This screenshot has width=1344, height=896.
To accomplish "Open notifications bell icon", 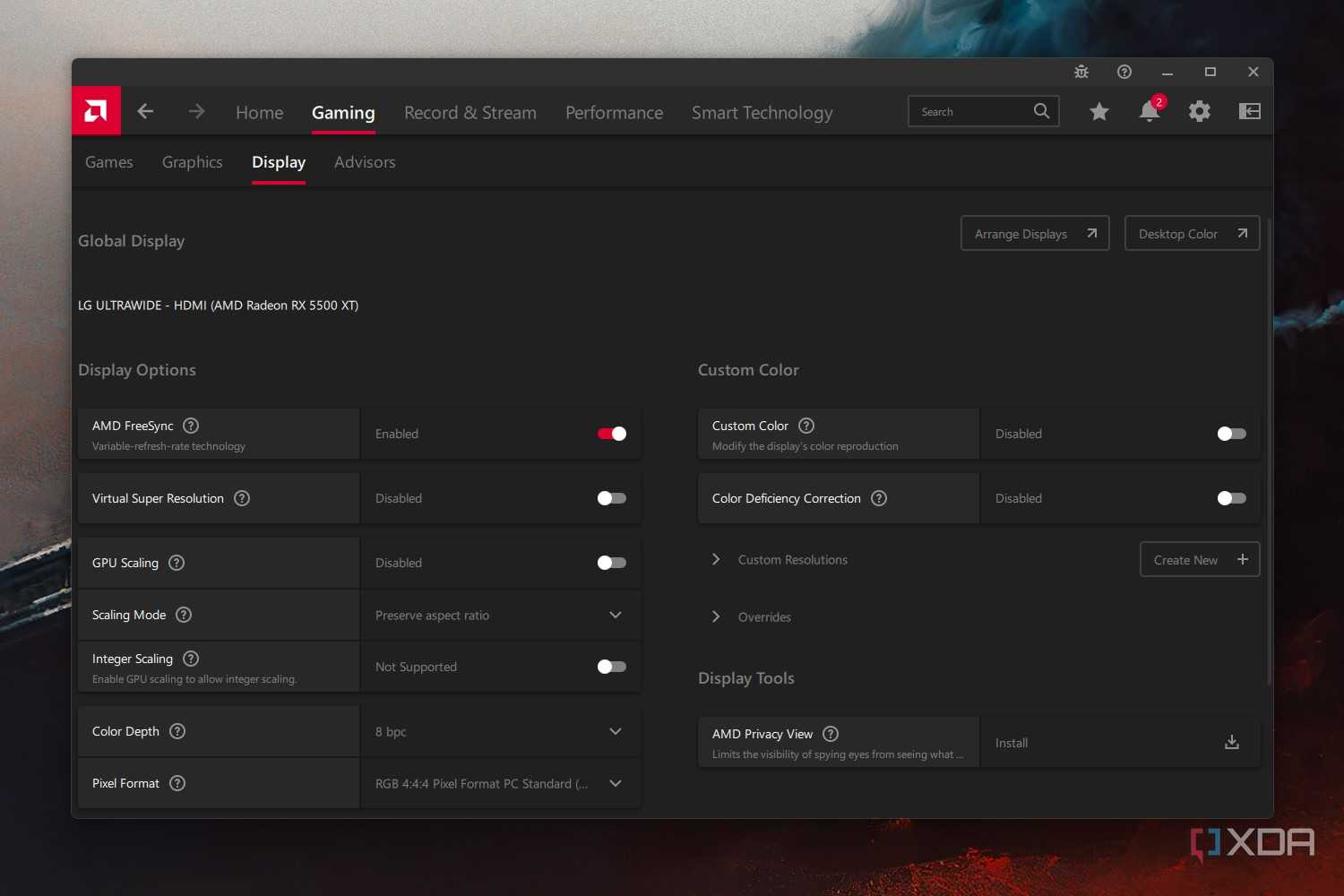I will coord(1150,111).
